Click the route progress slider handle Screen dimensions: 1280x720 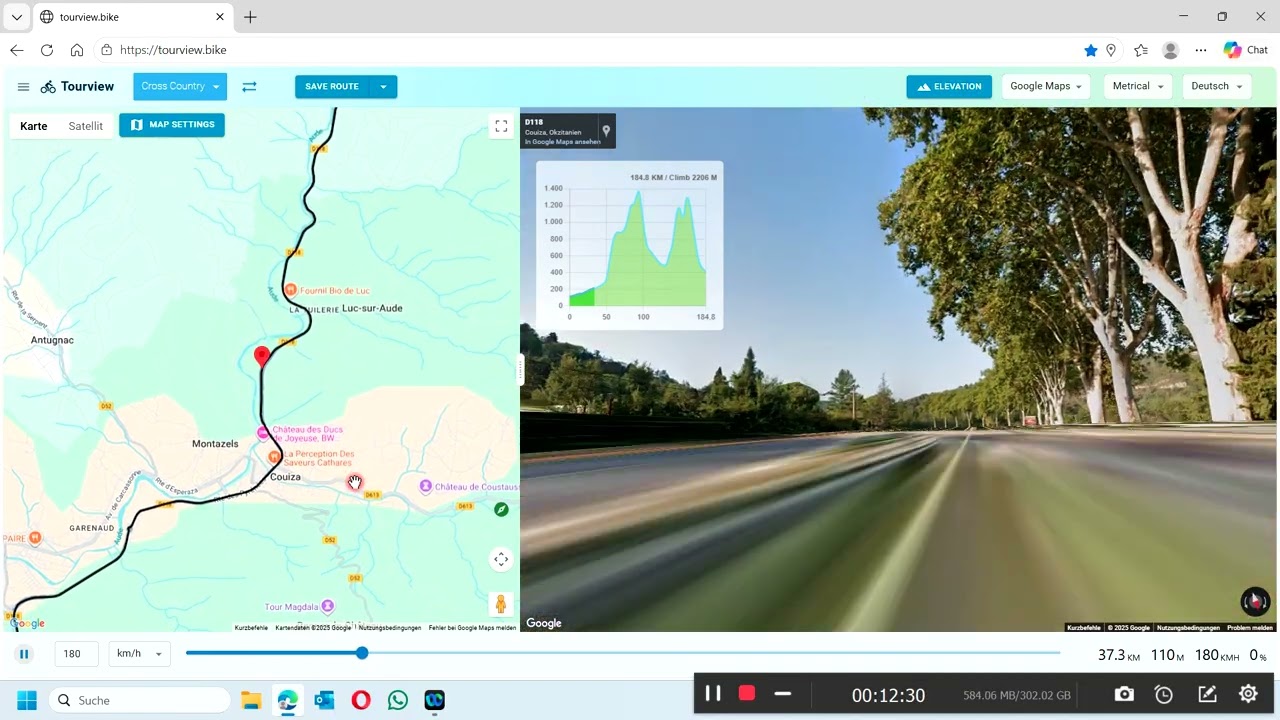click(362, 653)
